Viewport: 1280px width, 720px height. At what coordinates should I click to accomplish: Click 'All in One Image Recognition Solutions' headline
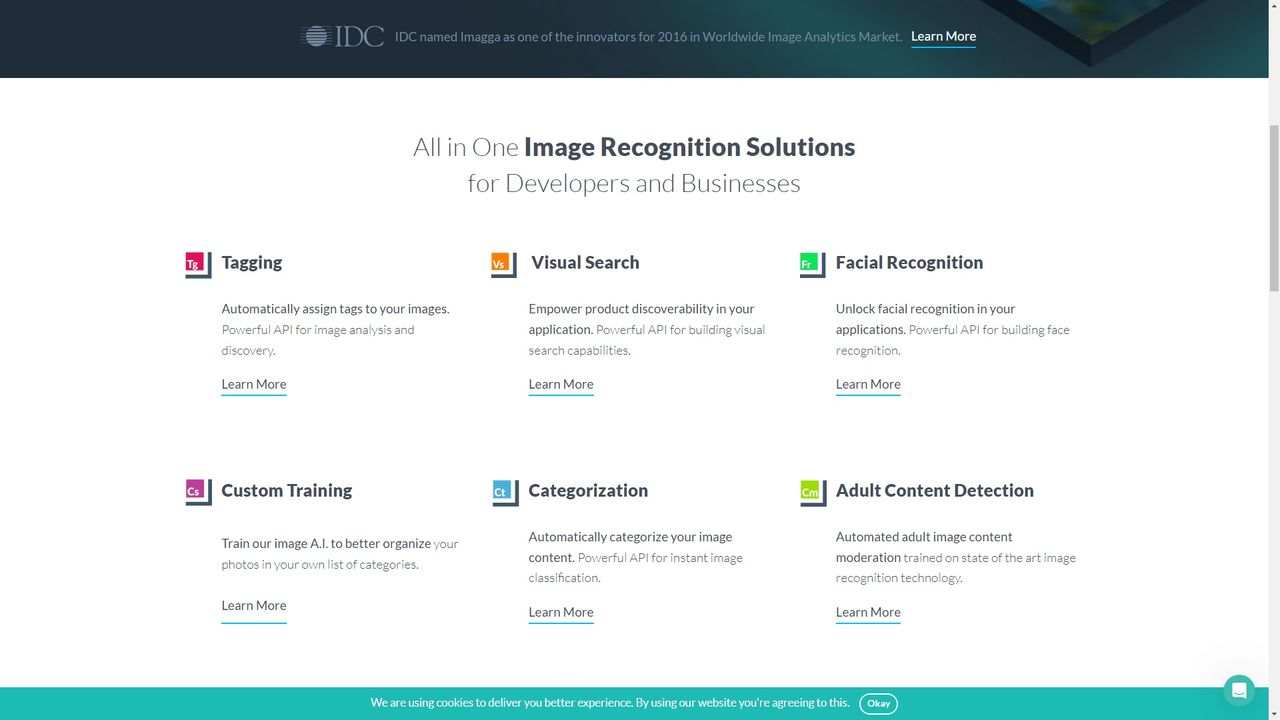pyautogui.click(x=634, y=147)
